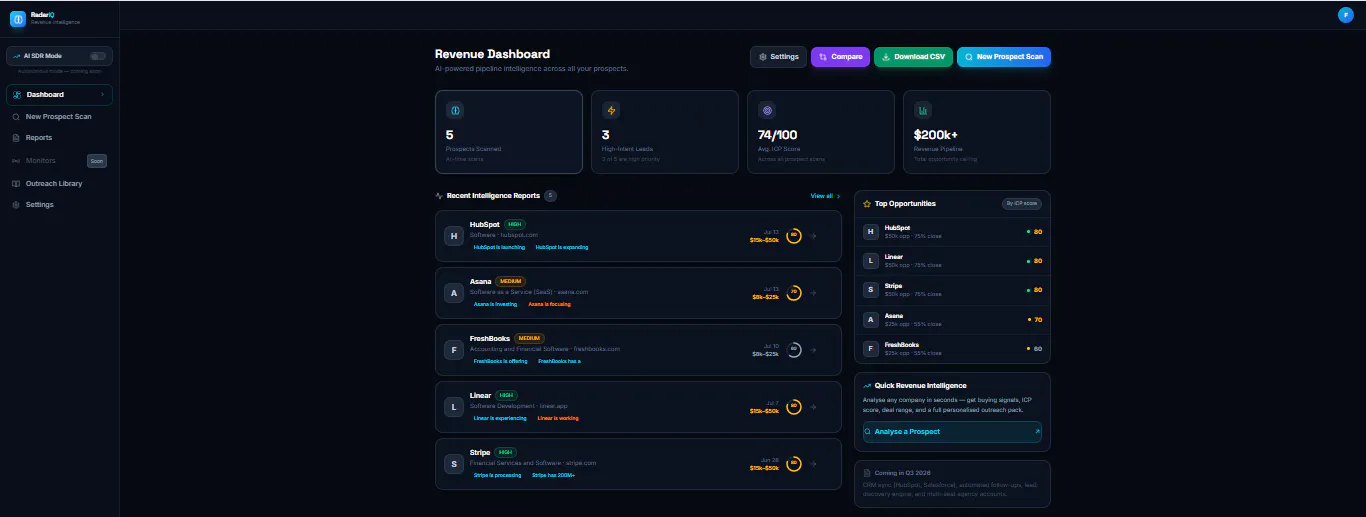Click the Top Opportunities star icon

tap(867, 203)
